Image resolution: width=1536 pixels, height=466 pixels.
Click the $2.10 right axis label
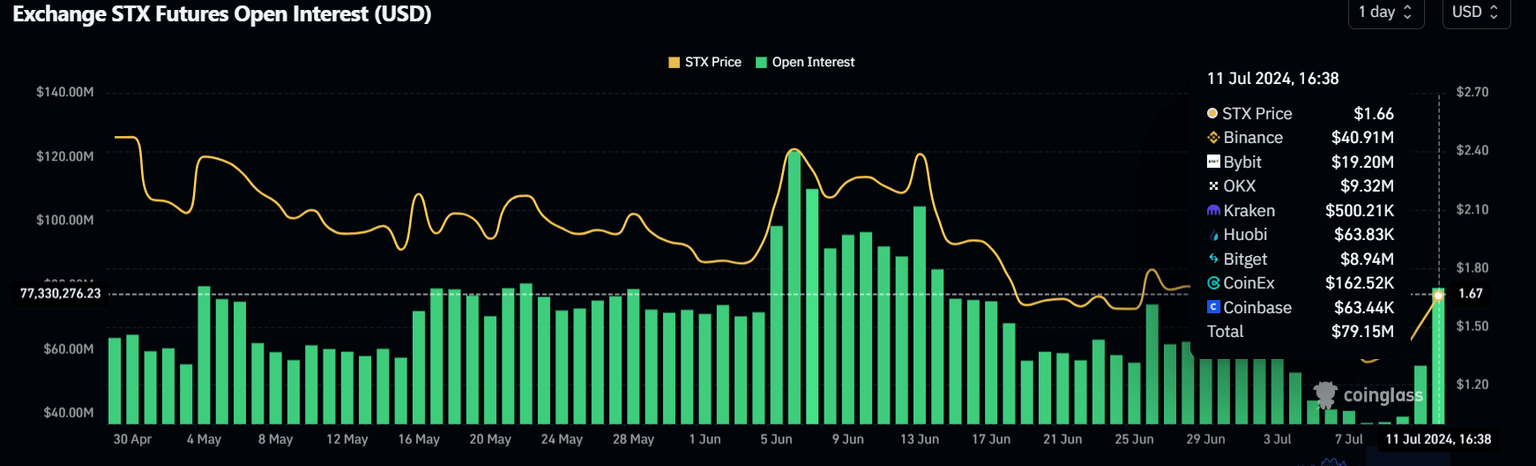1474,209
